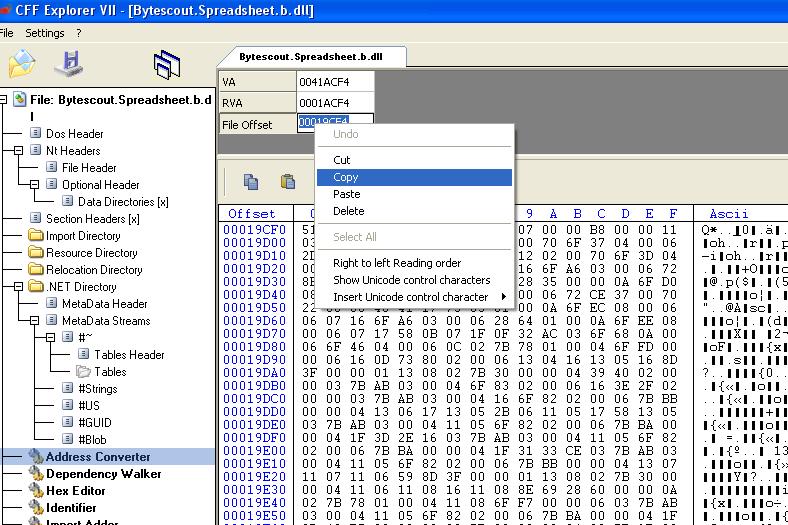This screenshot has width=788, height=525.
Task: Click offset row 00019E50
Action: [254, 515]
